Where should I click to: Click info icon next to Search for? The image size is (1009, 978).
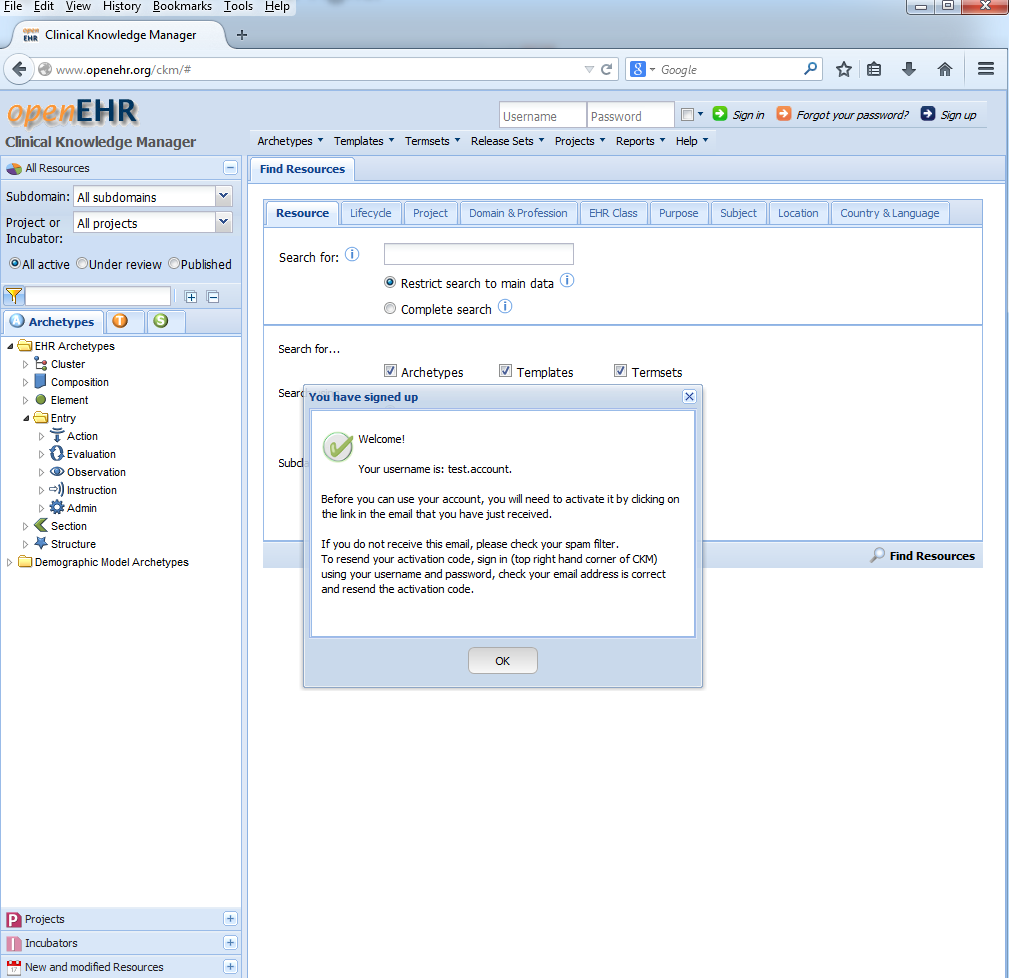coord(351,255)
